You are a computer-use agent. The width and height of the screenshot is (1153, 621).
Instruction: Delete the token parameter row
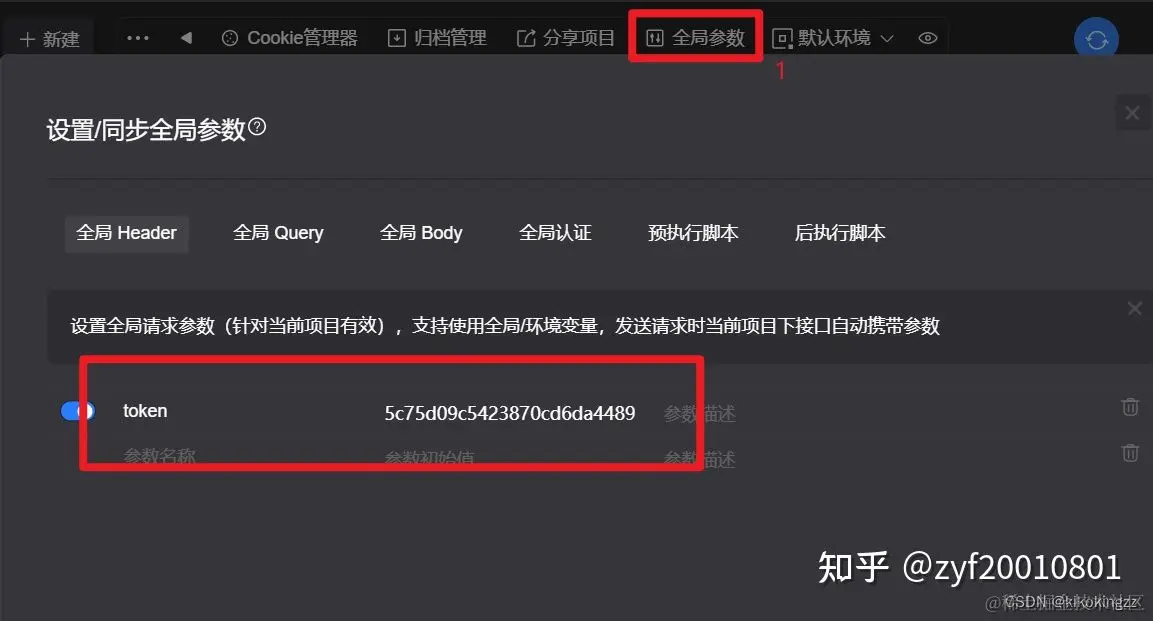(x=1130, y=406)
